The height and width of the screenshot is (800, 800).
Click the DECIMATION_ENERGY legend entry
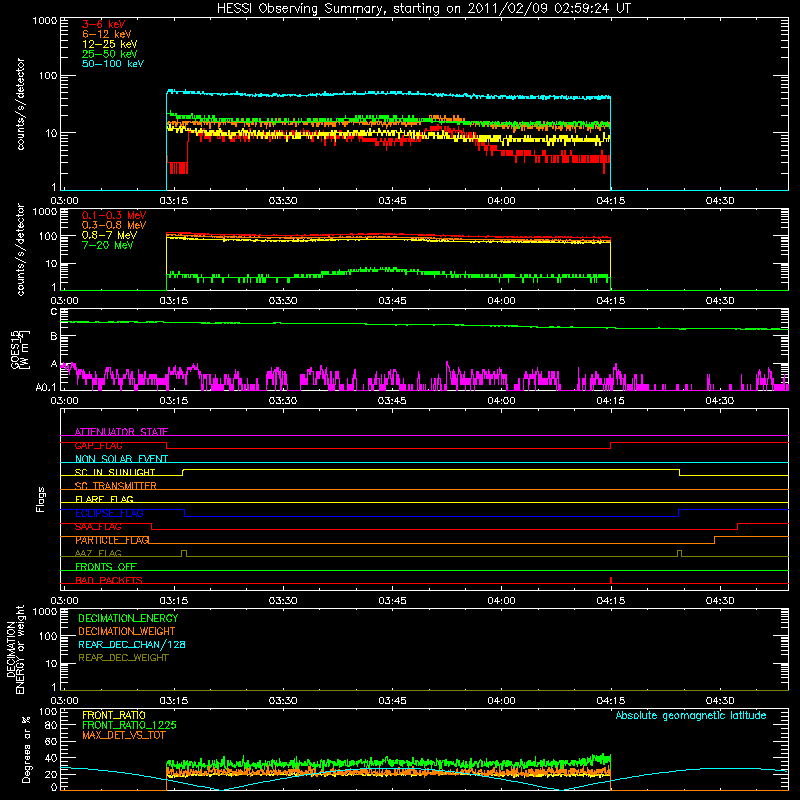(128, 618)
